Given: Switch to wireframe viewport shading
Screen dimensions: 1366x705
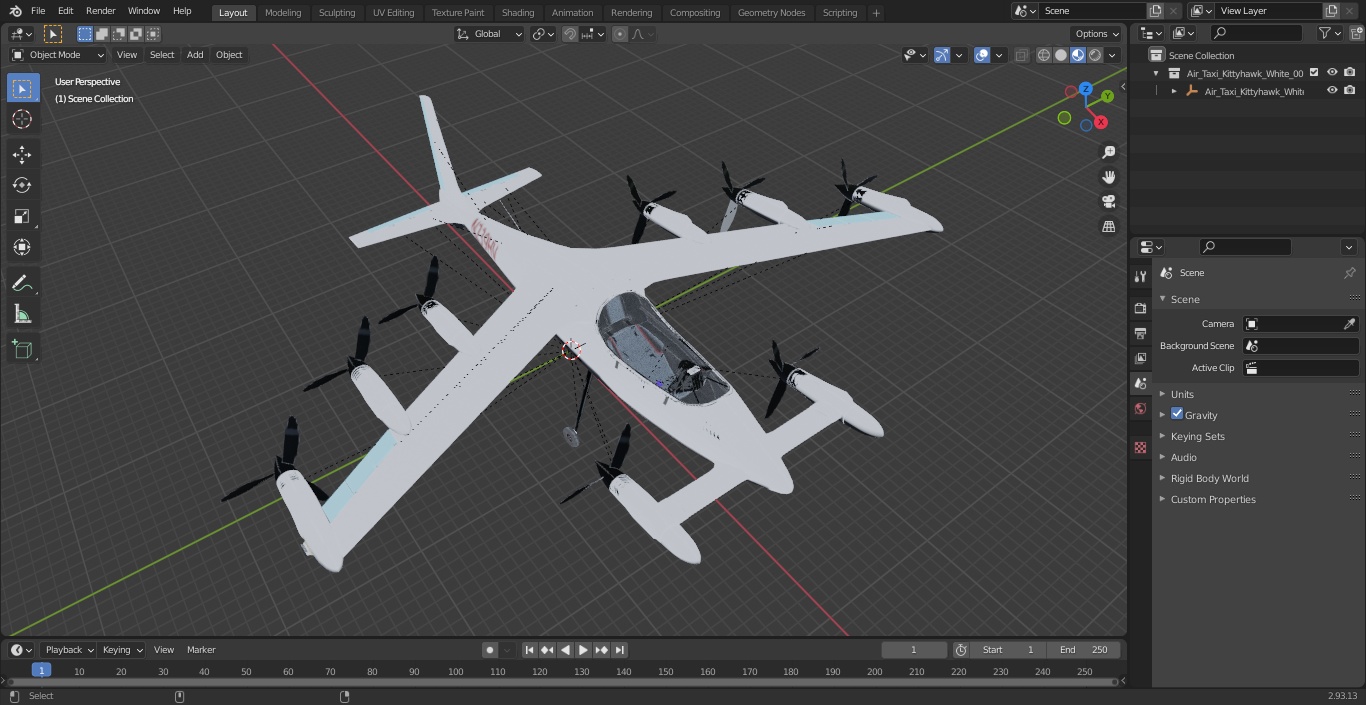Looking at the screenshot, I should (x=1044, y=55).
